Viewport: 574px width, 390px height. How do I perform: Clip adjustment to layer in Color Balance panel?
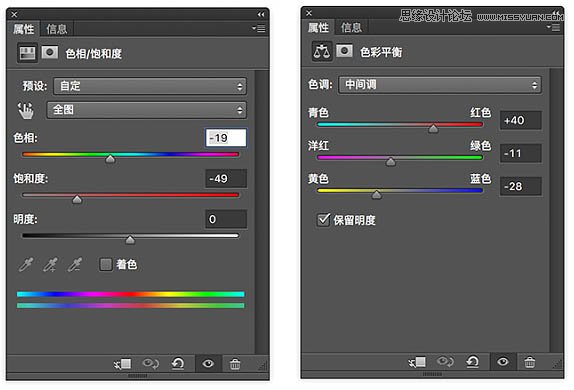tap(417, 362)
